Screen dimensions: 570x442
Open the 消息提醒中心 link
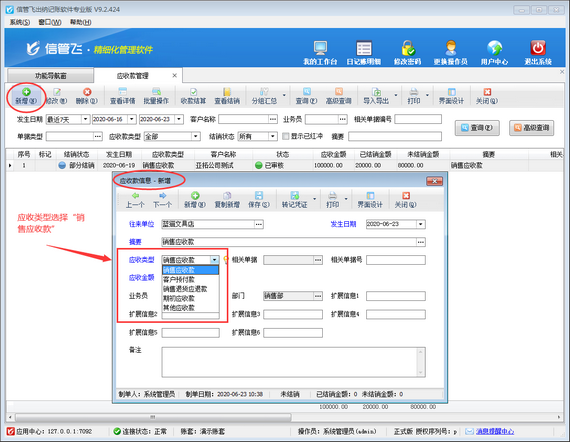coord(495,431)
